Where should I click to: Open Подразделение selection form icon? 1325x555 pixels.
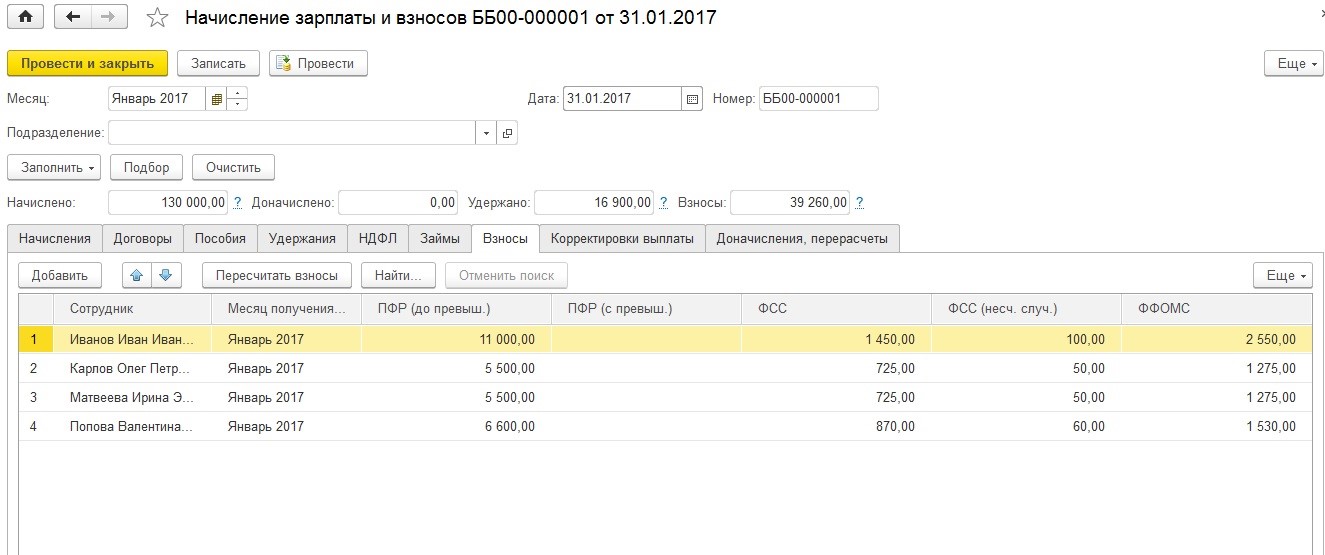pos(507,133)
